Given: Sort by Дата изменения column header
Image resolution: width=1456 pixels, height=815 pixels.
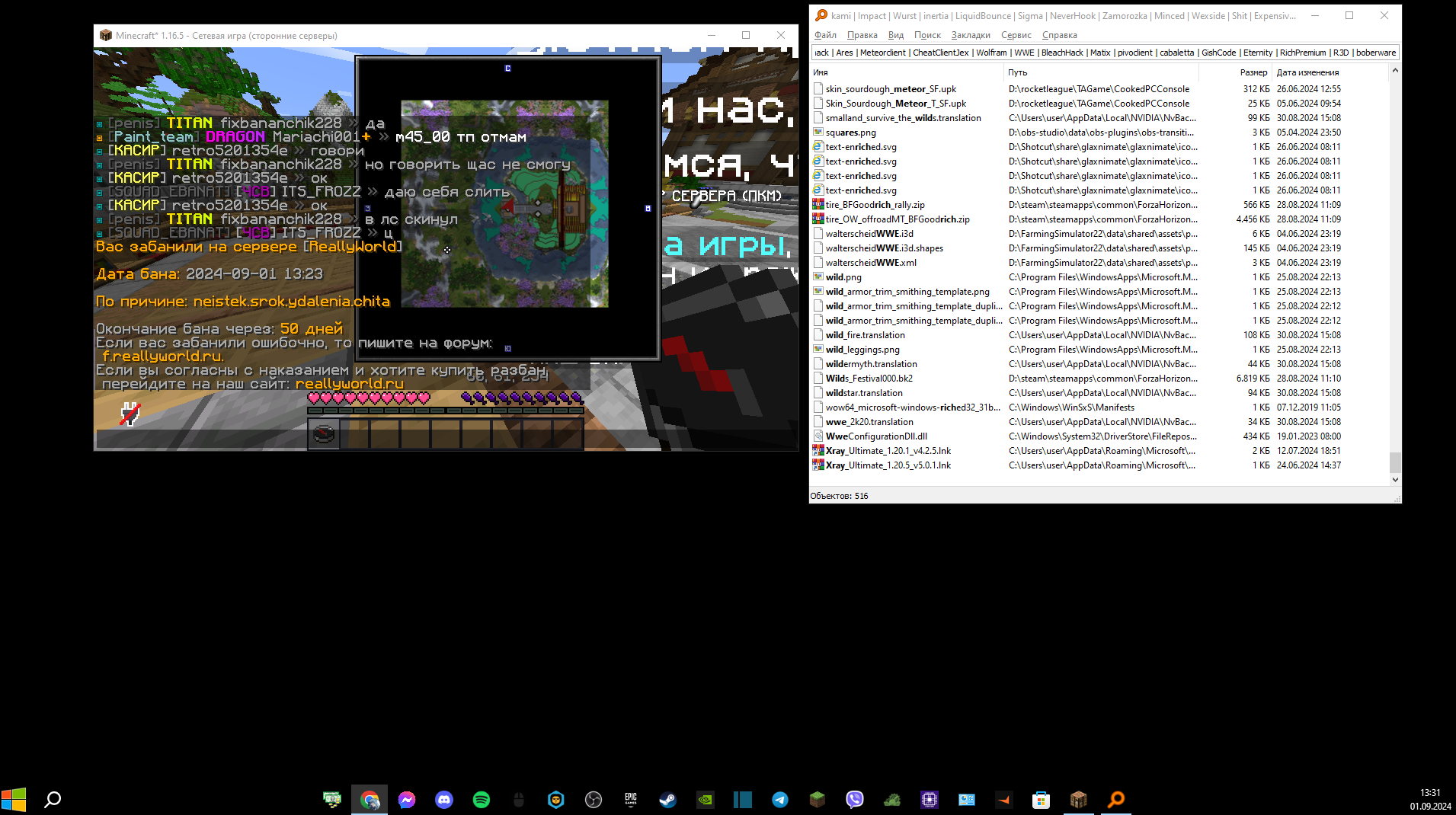Looking at the screenshot, I should point(1307,72).
